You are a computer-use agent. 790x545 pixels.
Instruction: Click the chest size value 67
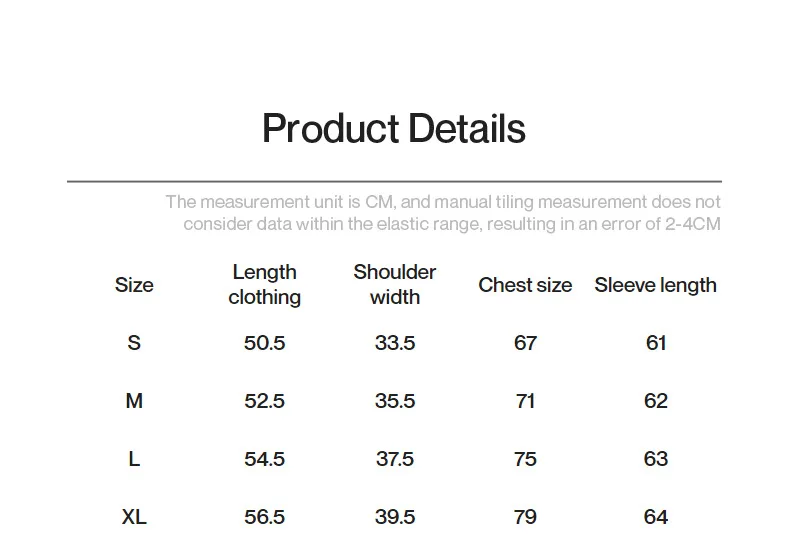(525, 343)
